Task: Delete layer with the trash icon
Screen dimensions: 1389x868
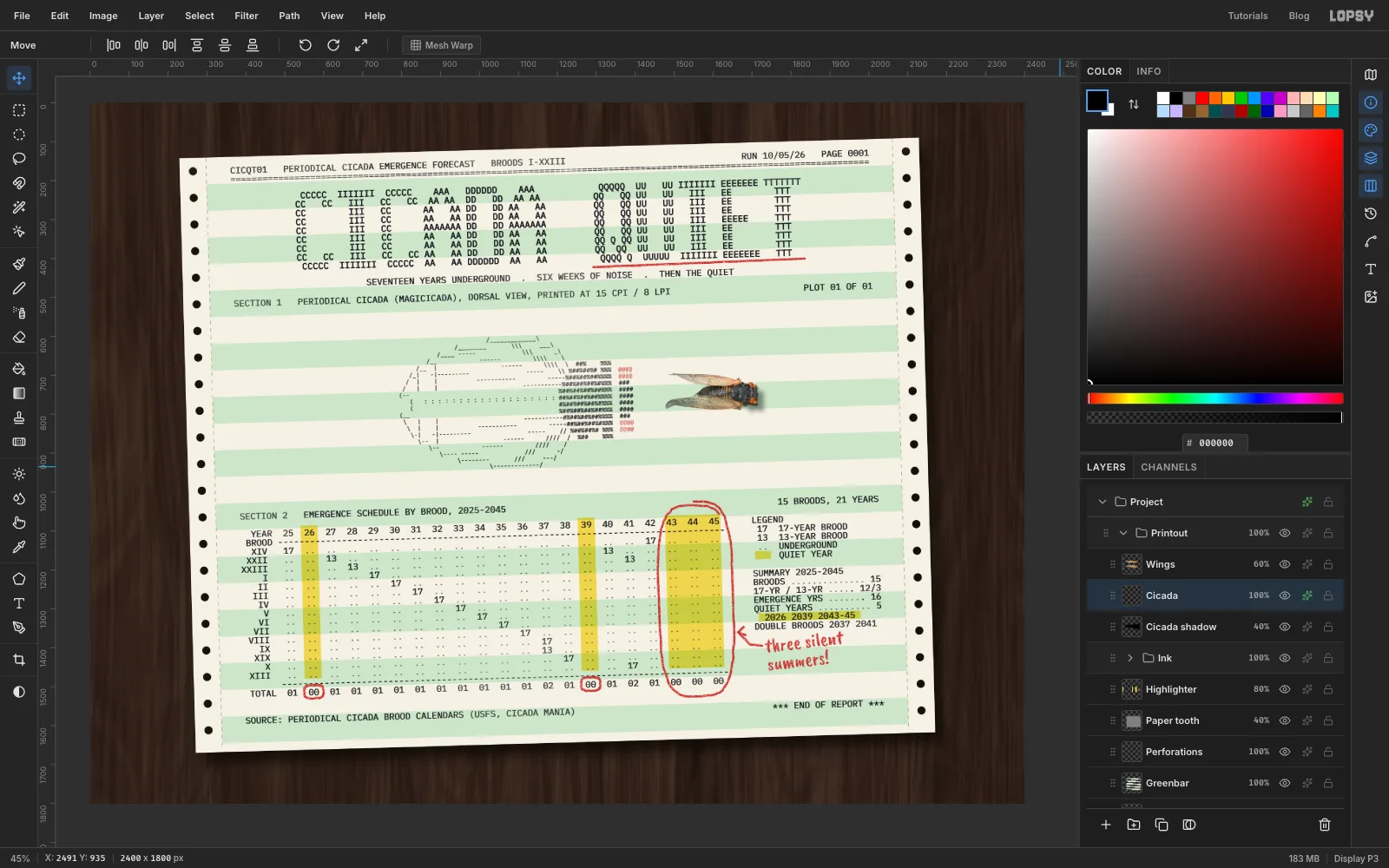Action: pos(1325,825)
